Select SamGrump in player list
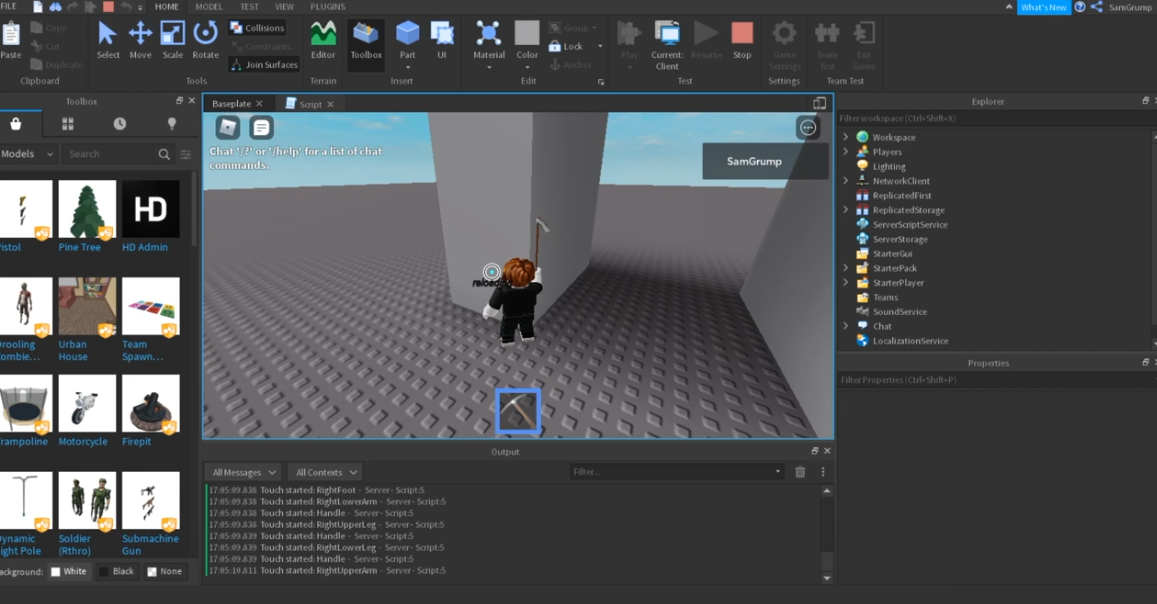Screen dimensions: 1157x604 click(765, 162)
